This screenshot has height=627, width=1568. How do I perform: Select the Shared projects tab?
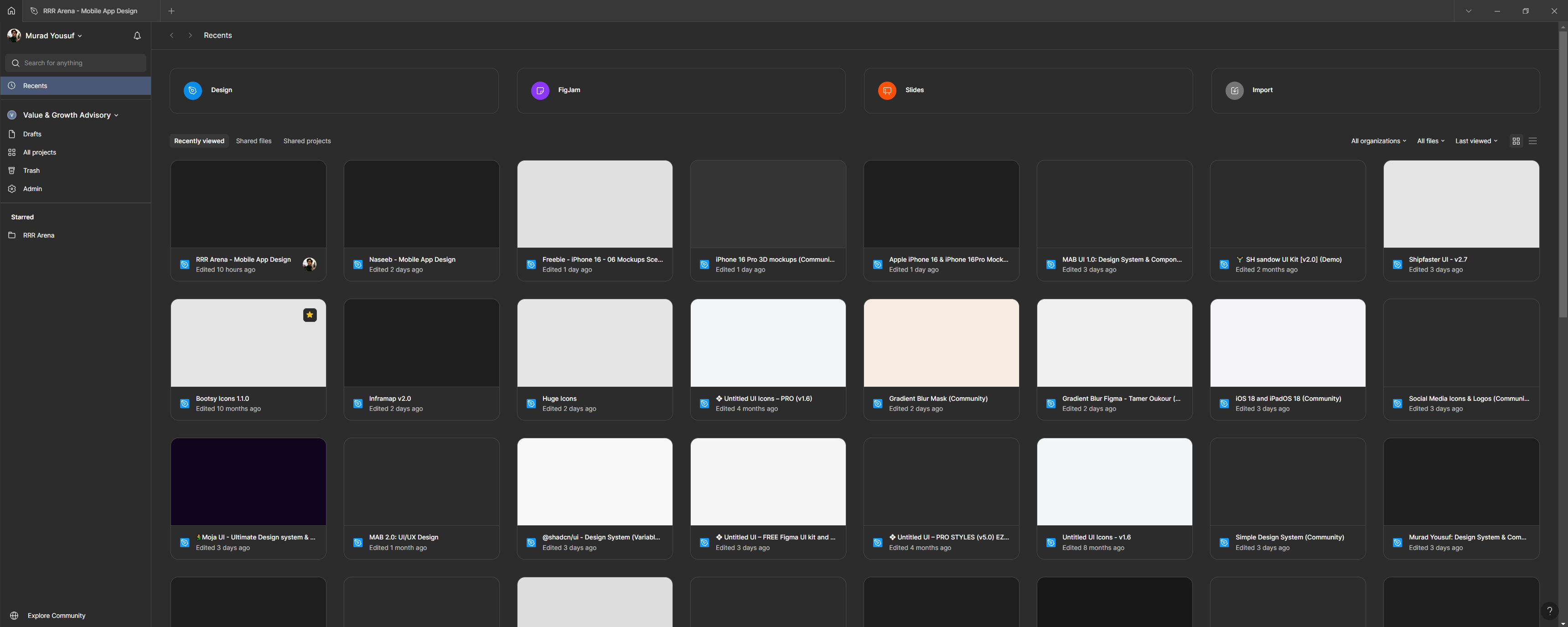[x=307, y=141]
